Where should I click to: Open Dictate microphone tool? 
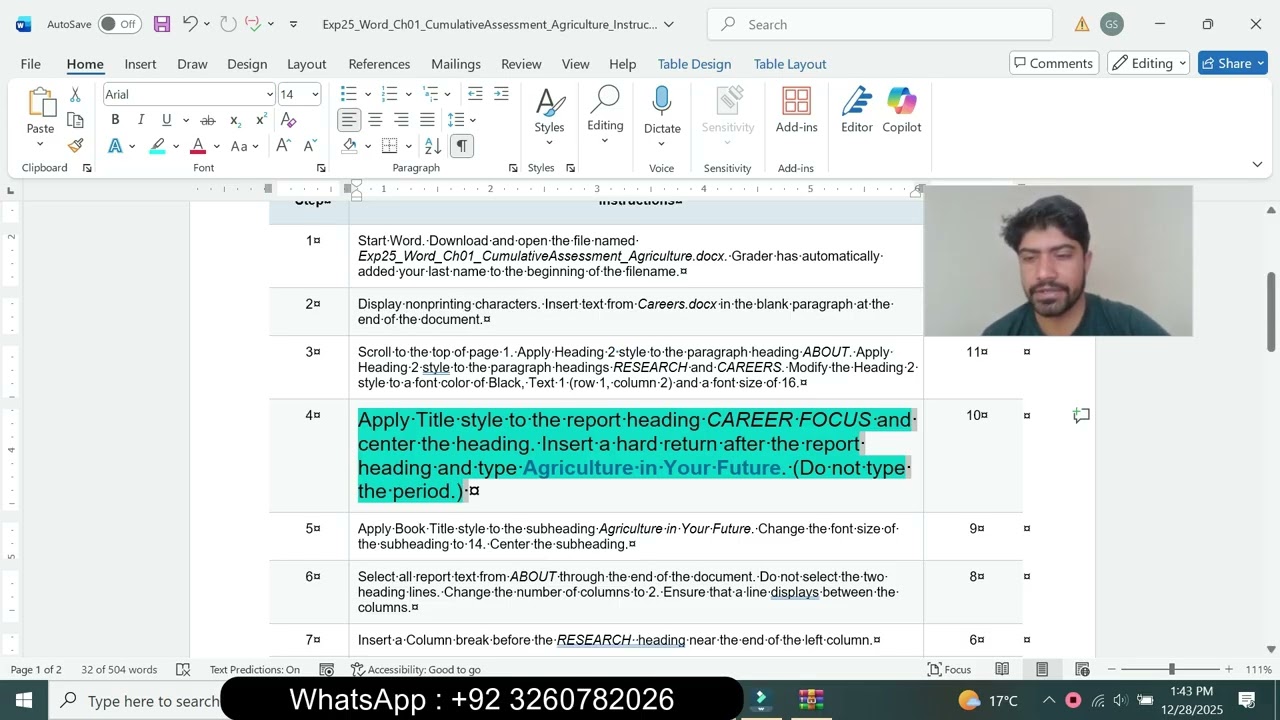[662, 111]
